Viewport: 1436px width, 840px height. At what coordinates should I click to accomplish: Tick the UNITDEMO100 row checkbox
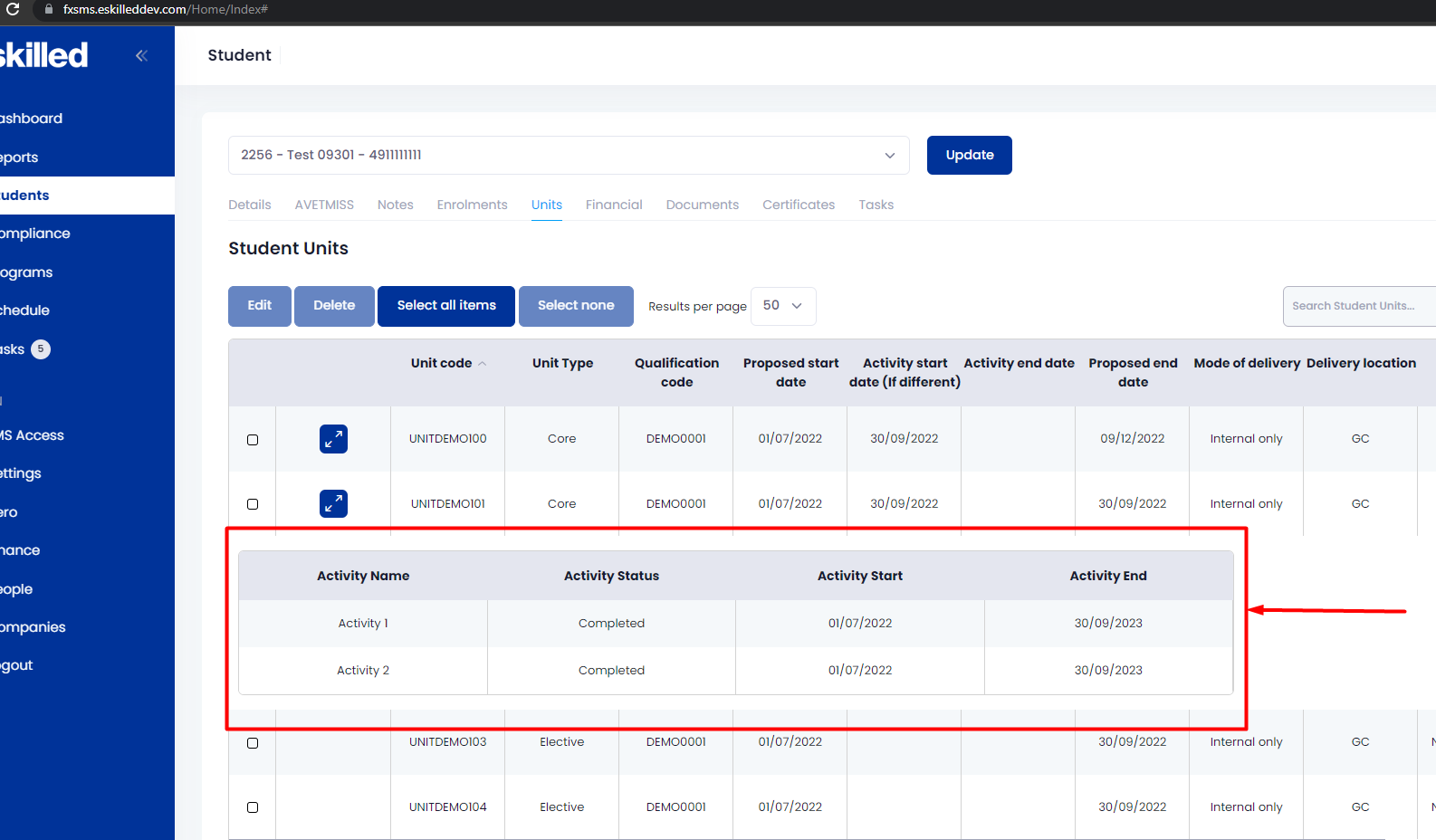[x=253, y=440]
